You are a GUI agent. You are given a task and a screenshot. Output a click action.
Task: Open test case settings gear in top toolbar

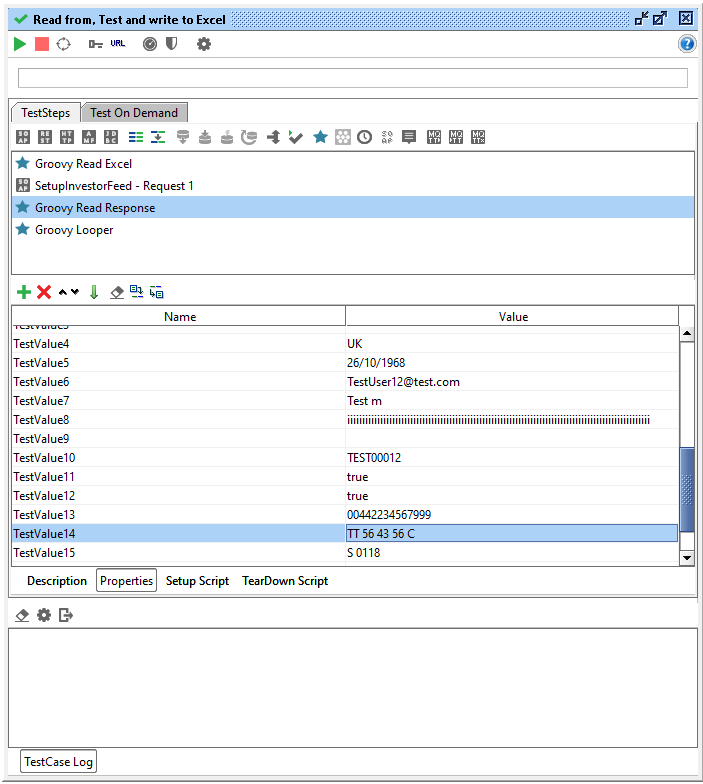pyautogui.click(x=204, y=44)
